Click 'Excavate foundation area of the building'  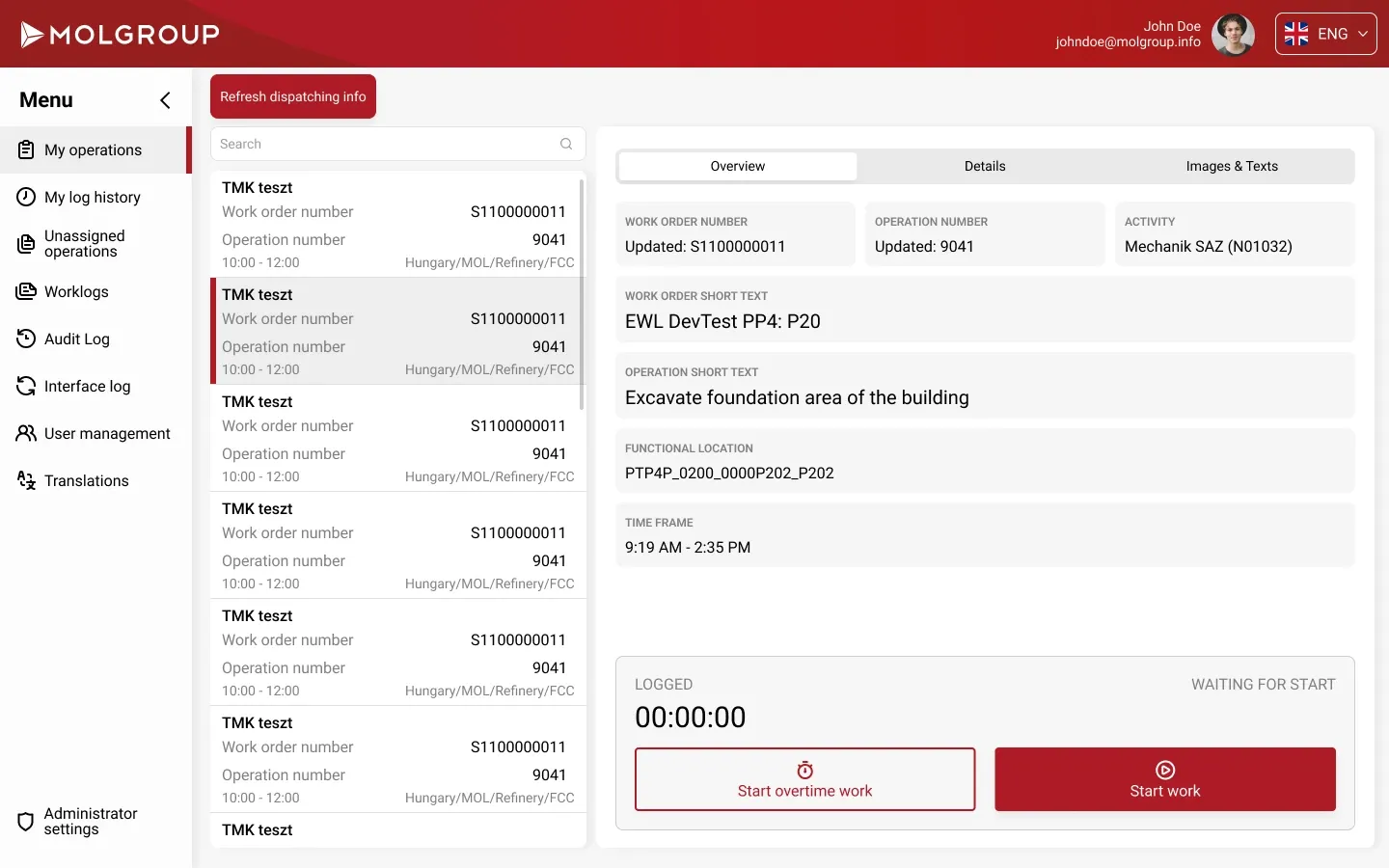tap(797, 397)
